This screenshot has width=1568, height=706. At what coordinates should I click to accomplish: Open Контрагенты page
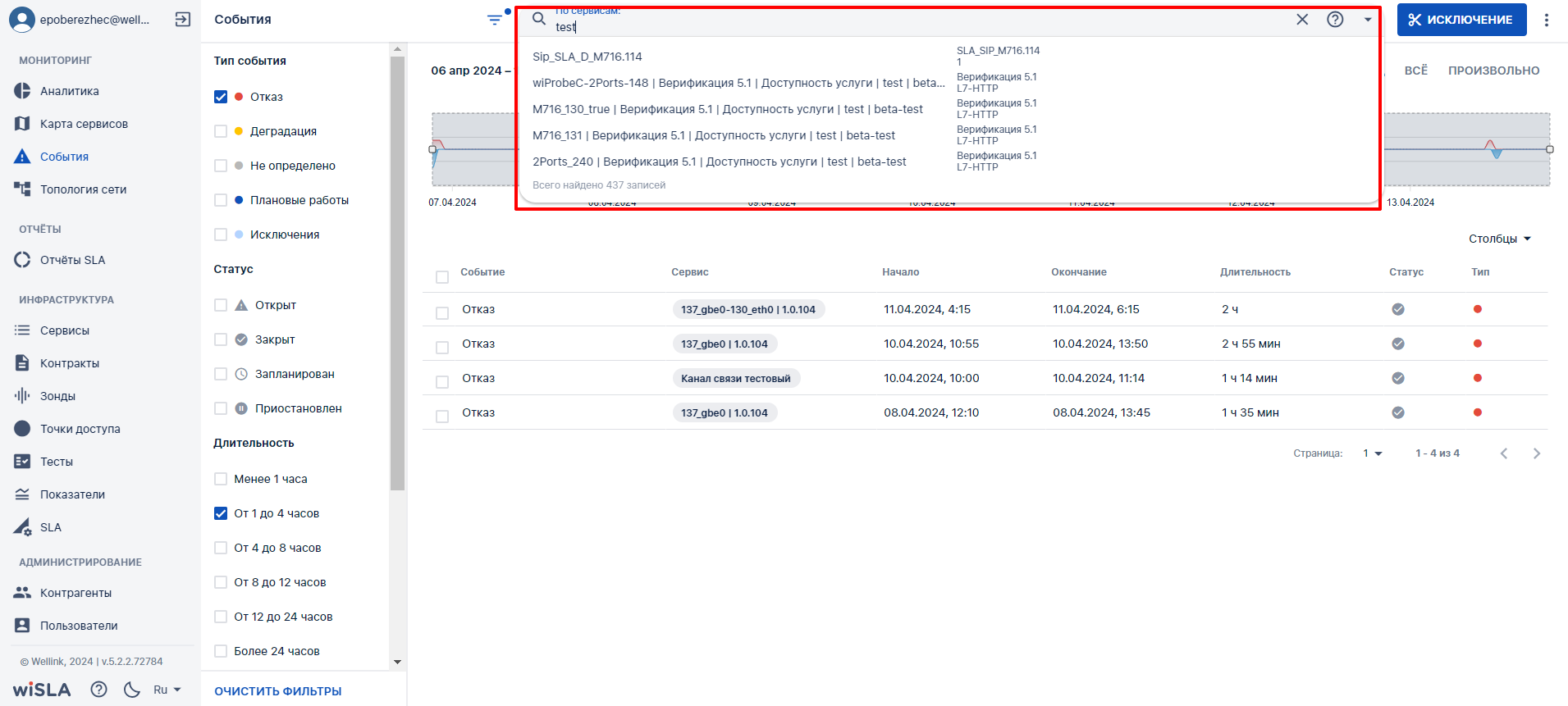pos(62,593)
